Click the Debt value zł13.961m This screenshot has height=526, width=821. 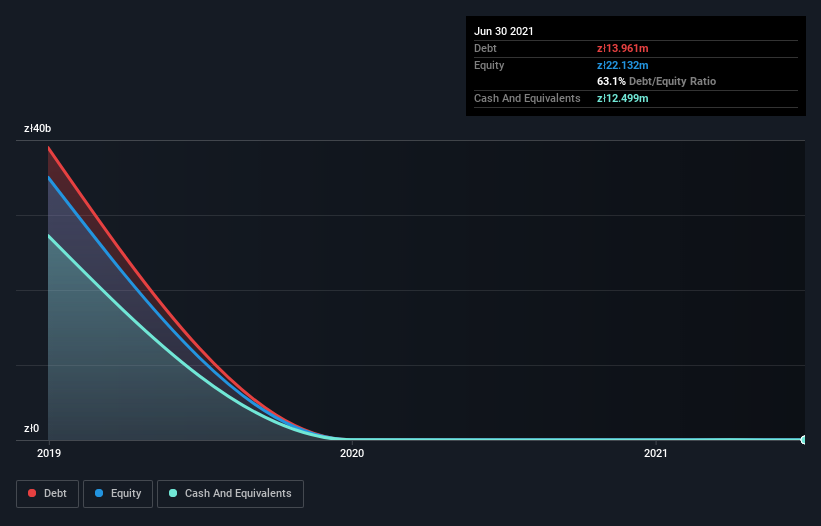tap(623, 49)
